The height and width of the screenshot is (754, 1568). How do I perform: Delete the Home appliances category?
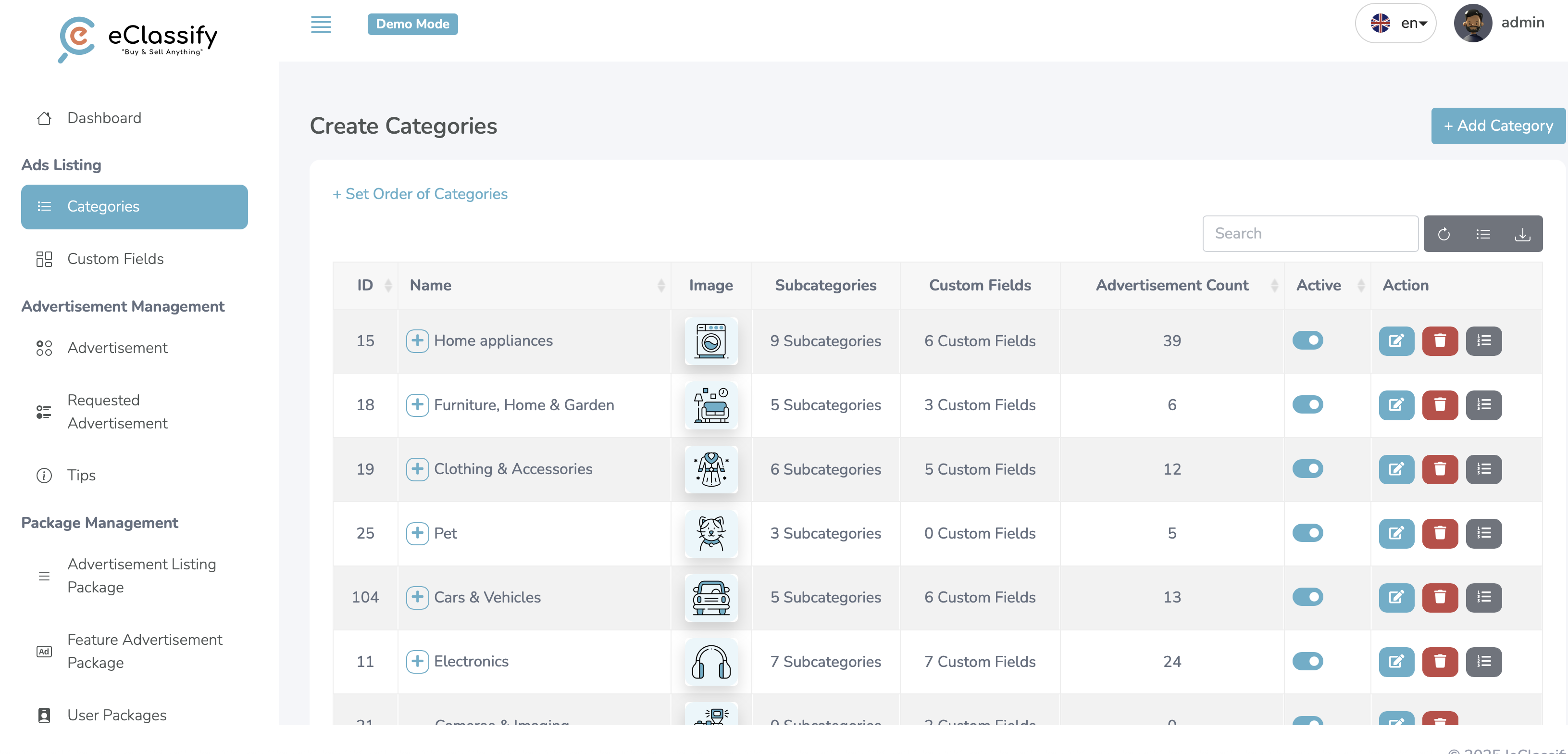(1440, 340)
